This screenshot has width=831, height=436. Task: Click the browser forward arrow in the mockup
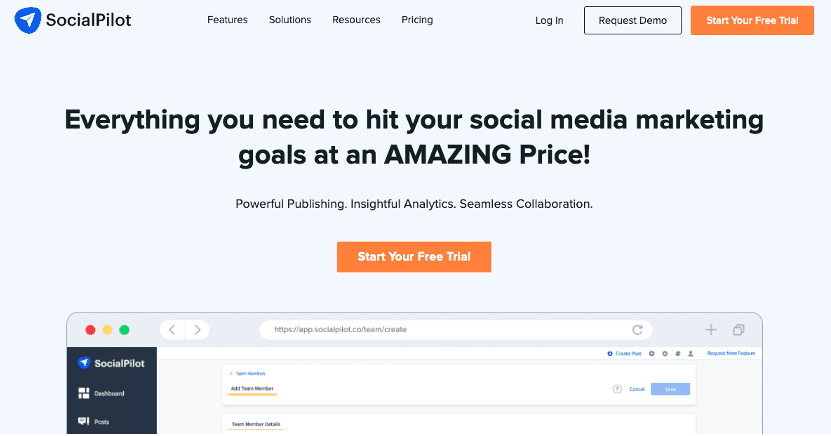click(x=199, y=329)
